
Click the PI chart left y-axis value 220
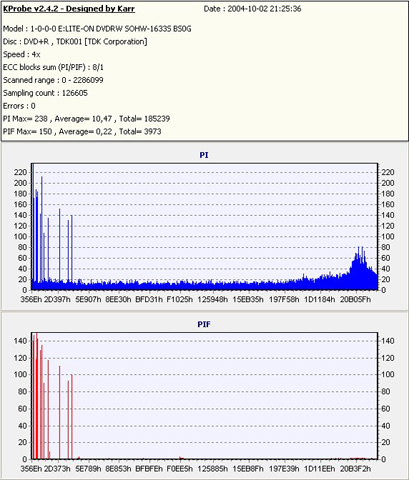tap(20, 172)
